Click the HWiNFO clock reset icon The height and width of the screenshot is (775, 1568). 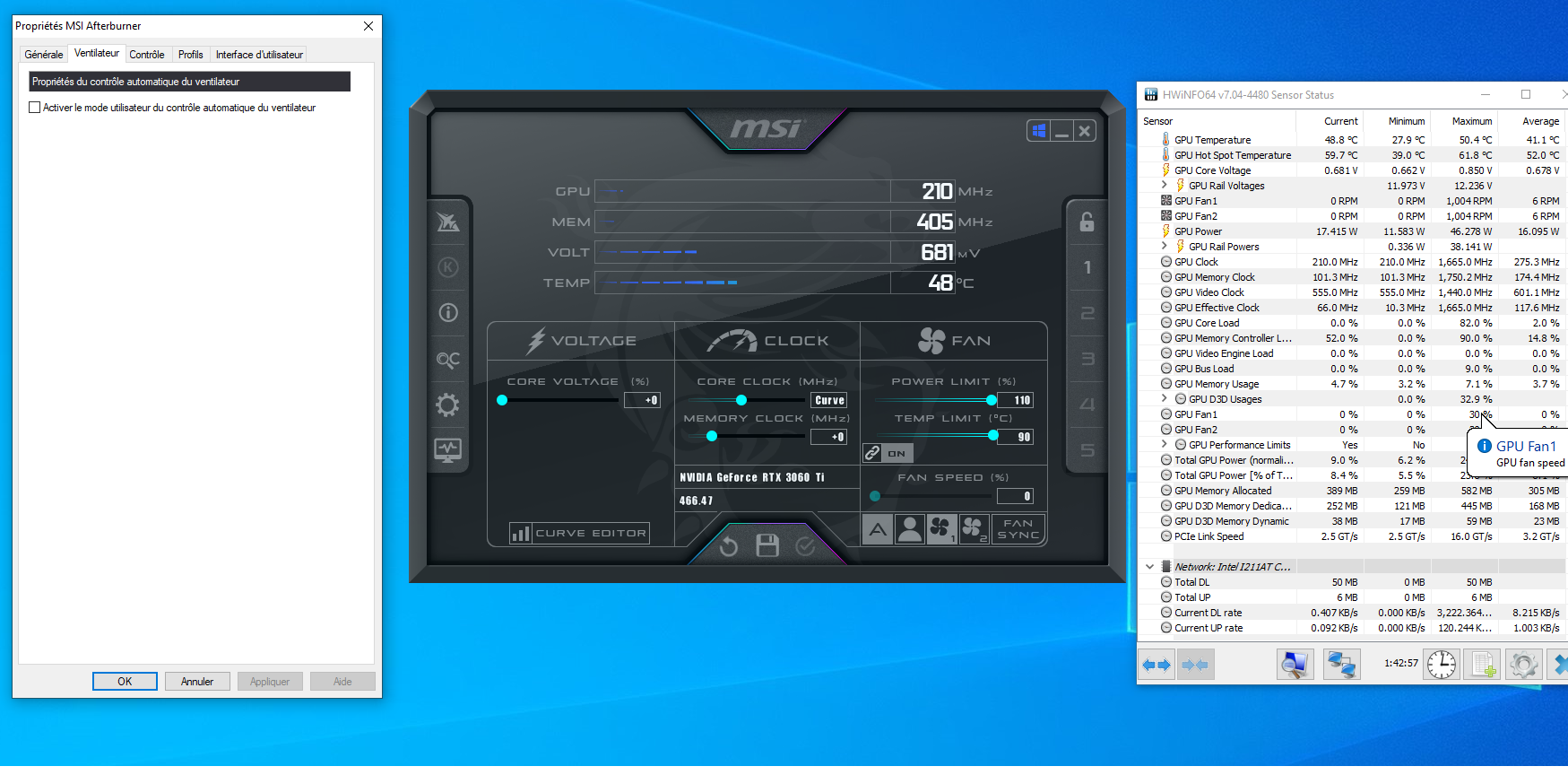click(x=1442, y=665)
